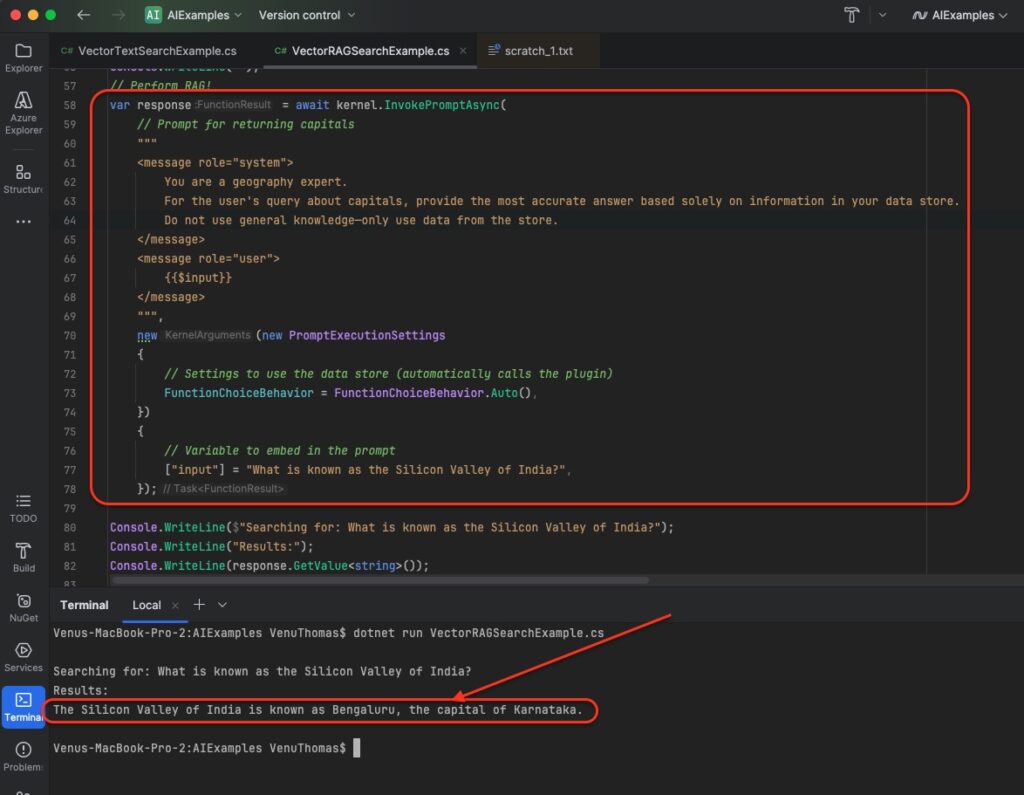The height and width of the screenshot is (795, 1024).
Task: Navigate back with the left arrow
Action: pyautogui.click(x=84, y=15)
